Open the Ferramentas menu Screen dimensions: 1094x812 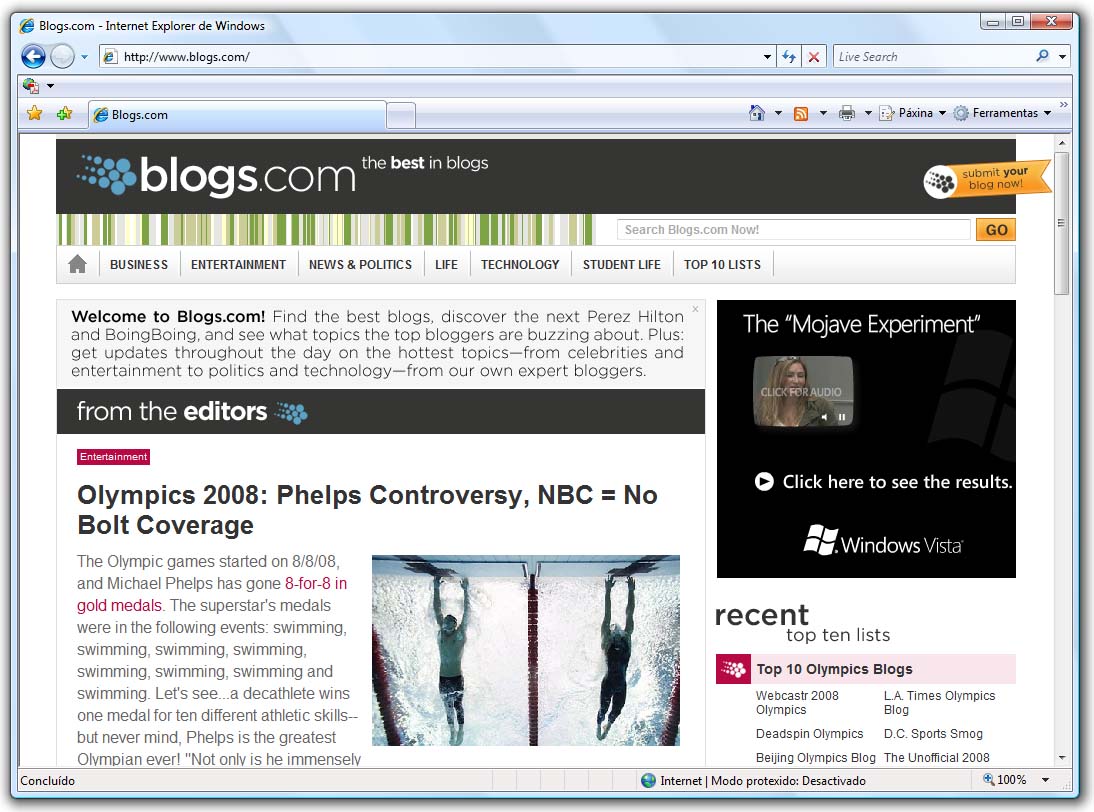tap(1003, 113)
